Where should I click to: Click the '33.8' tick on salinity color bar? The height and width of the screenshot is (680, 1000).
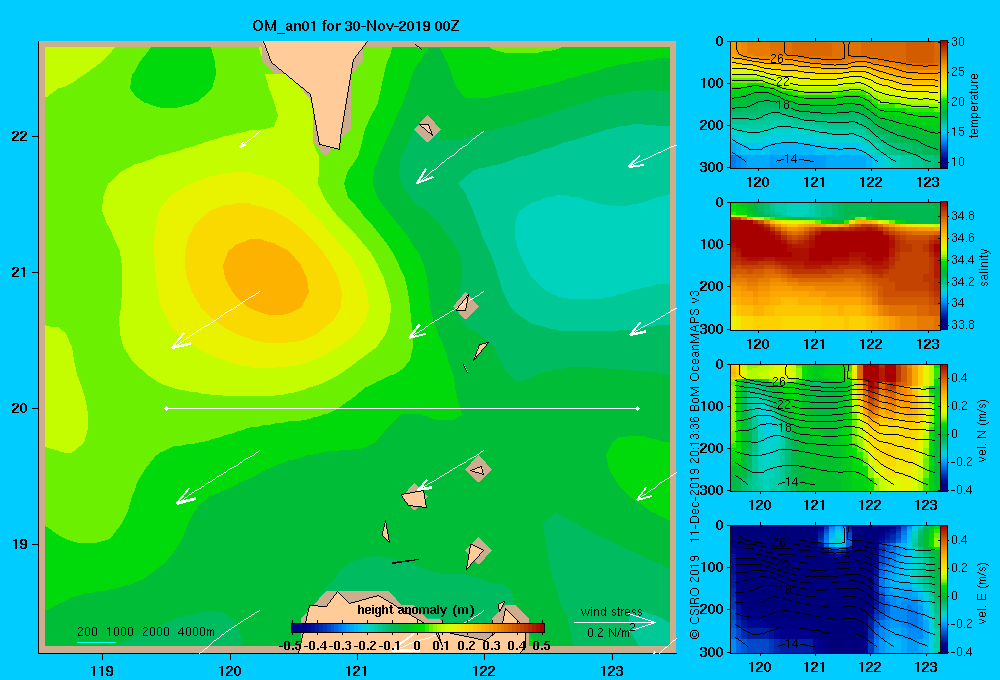tap(962, 325)
